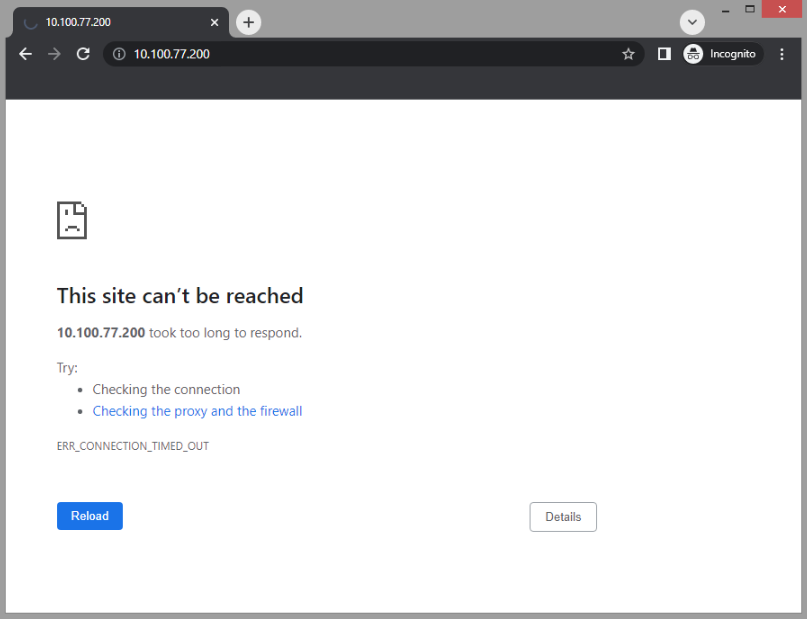Bookmark this page via the star icon

pos(628,54)
